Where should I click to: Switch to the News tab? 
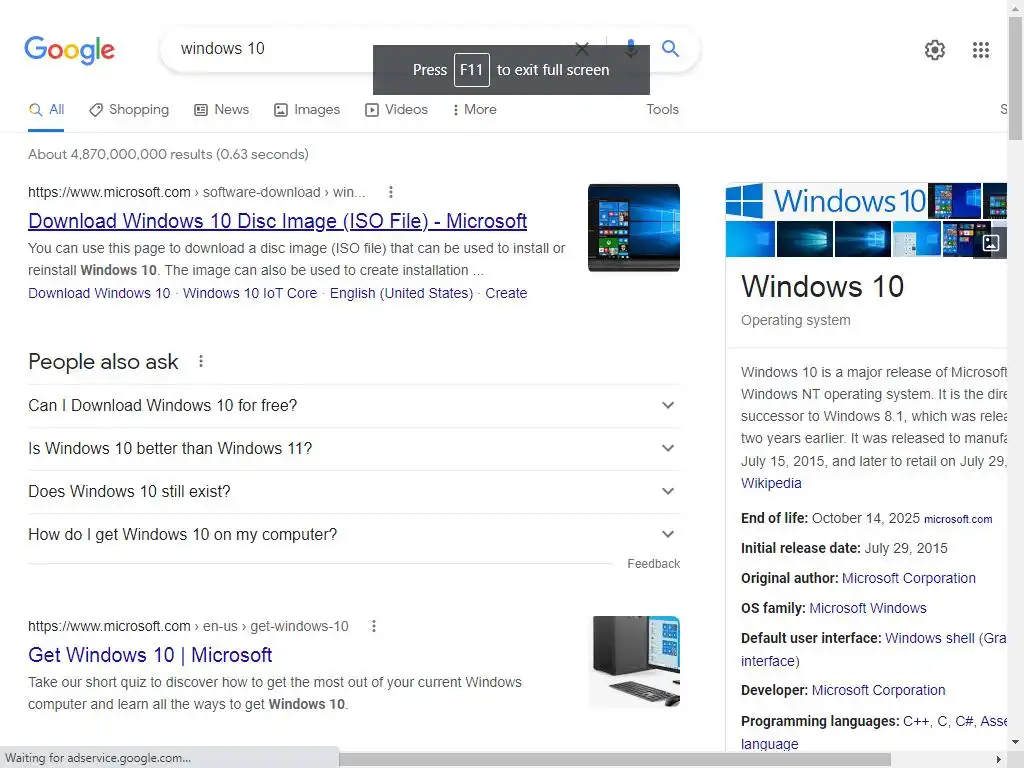pyautogui.click(x=222, y=110)
